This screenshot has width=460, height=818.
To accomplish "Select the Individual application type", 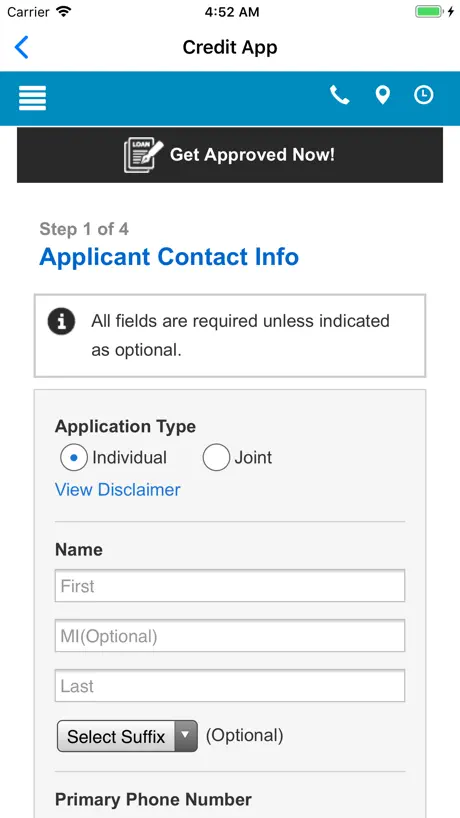I will tap(74, 458).
